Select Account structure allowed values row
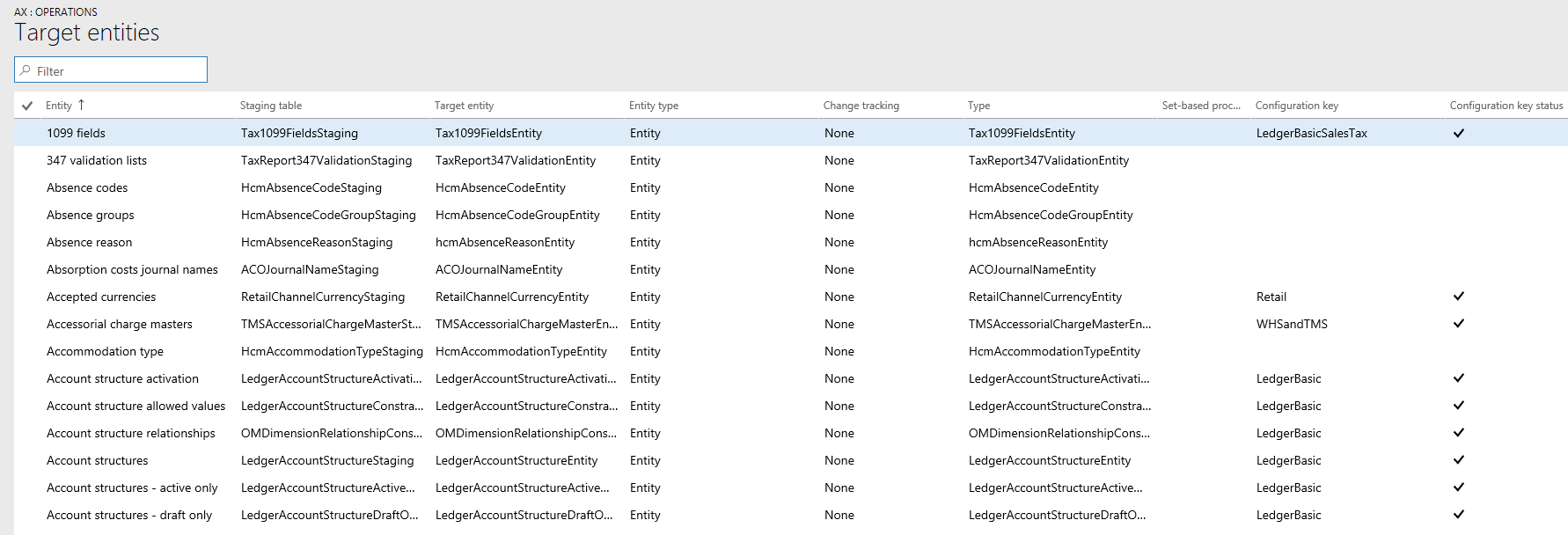The height and width of the screenshot is (535, 1568). click(x=791, y=406)
